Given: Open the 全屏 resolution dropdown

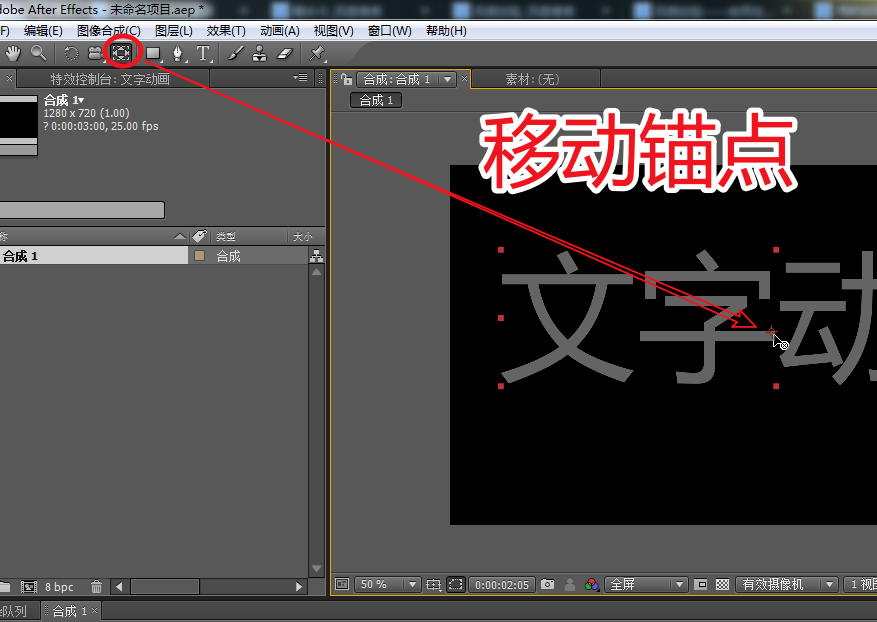Looking at the screenshot, I should click(646, 585).
